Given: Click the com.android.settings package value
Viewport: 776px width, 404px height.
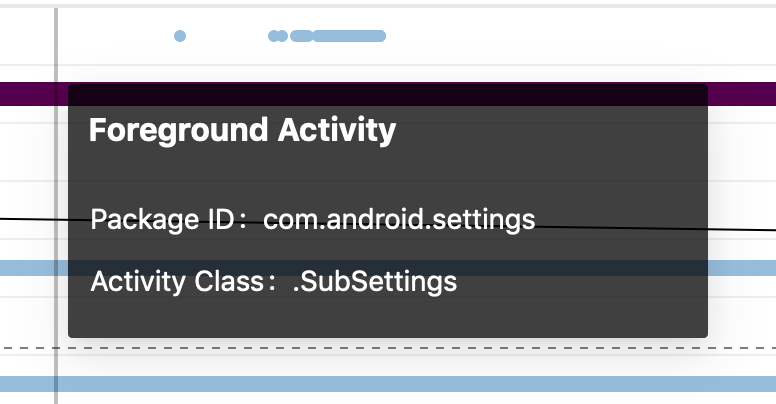Looking at the screenshot, I should [399, 220].
